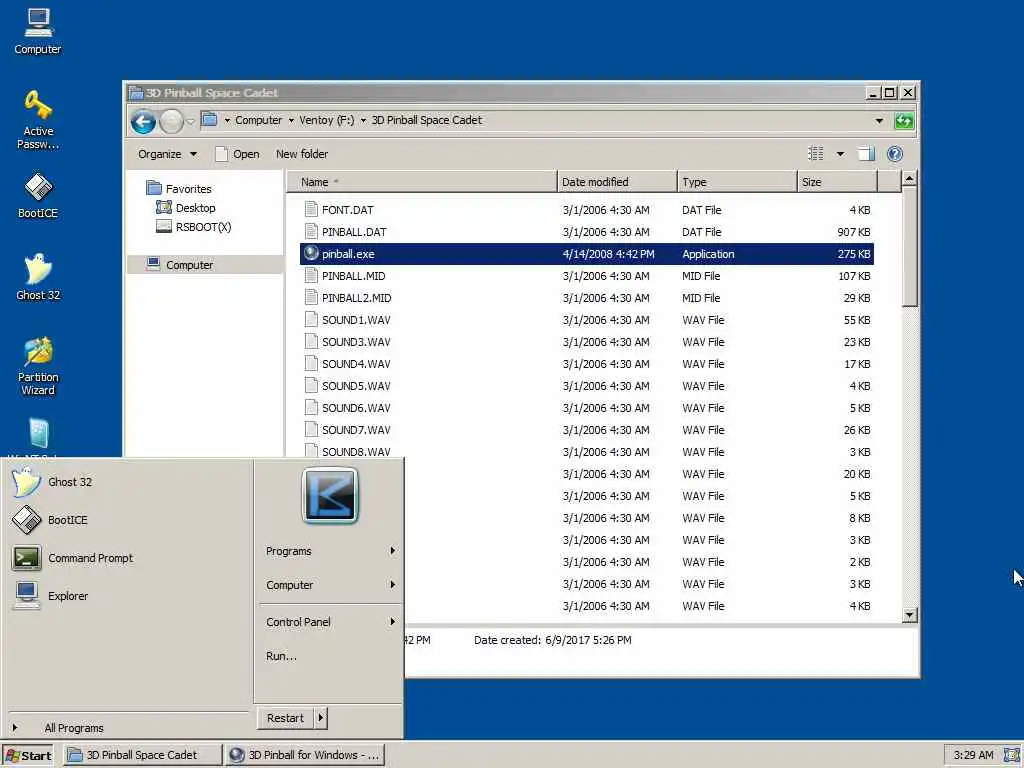Select the Partition Wizard desktop icon
The height and width of the screenshot is (768, 1024).
pos(38,366)
